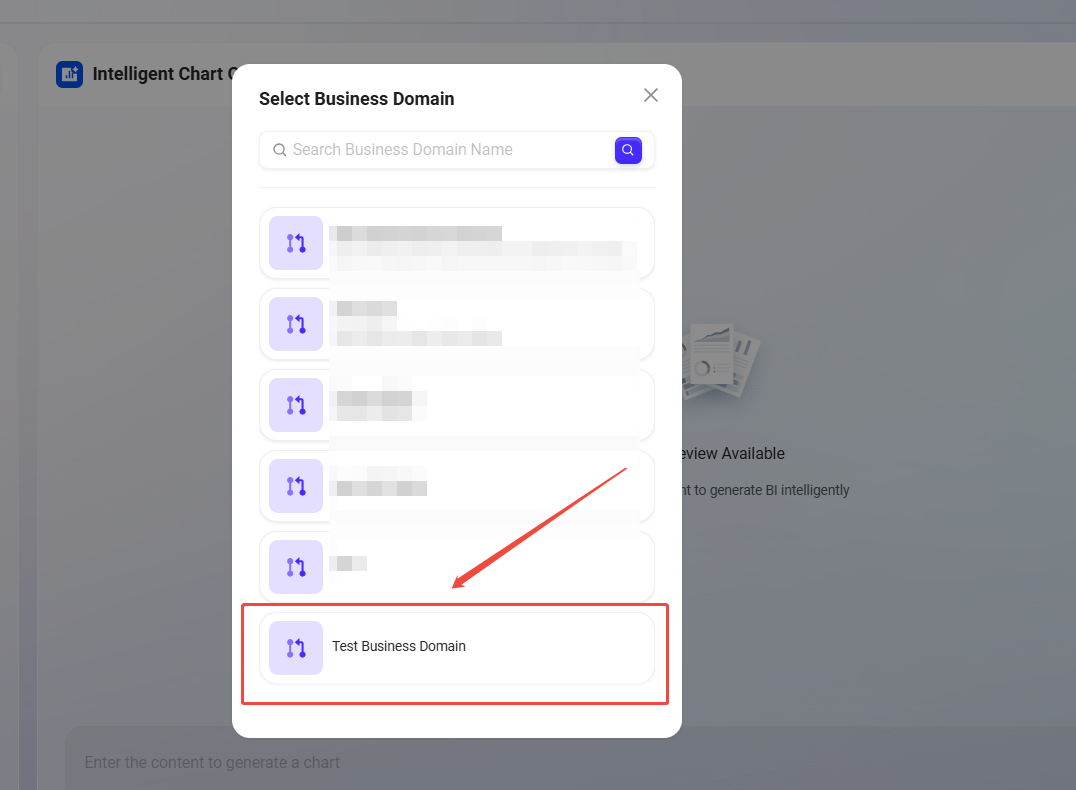1076x790 pixels.
Task: Close the Select Business Domain dialog
Action: (651, 95)
